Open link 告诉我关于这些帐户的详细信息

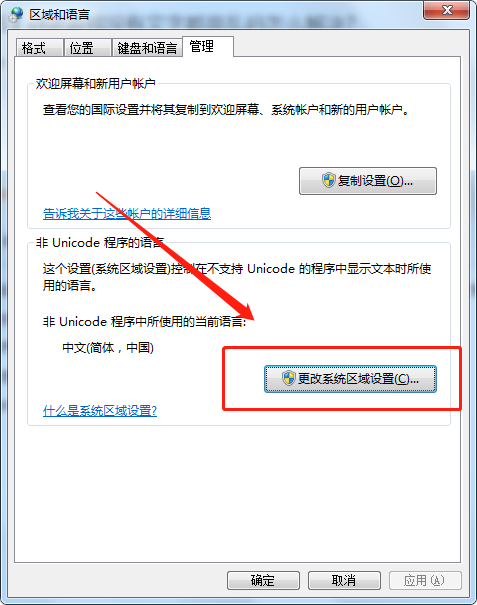[127, 213]
